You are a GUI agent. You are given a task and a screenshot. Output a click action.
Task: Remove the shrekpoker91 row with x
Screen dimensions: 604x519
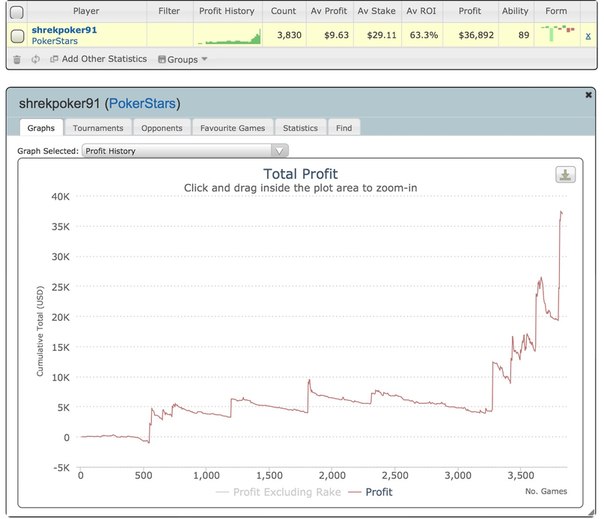(588, 36)
